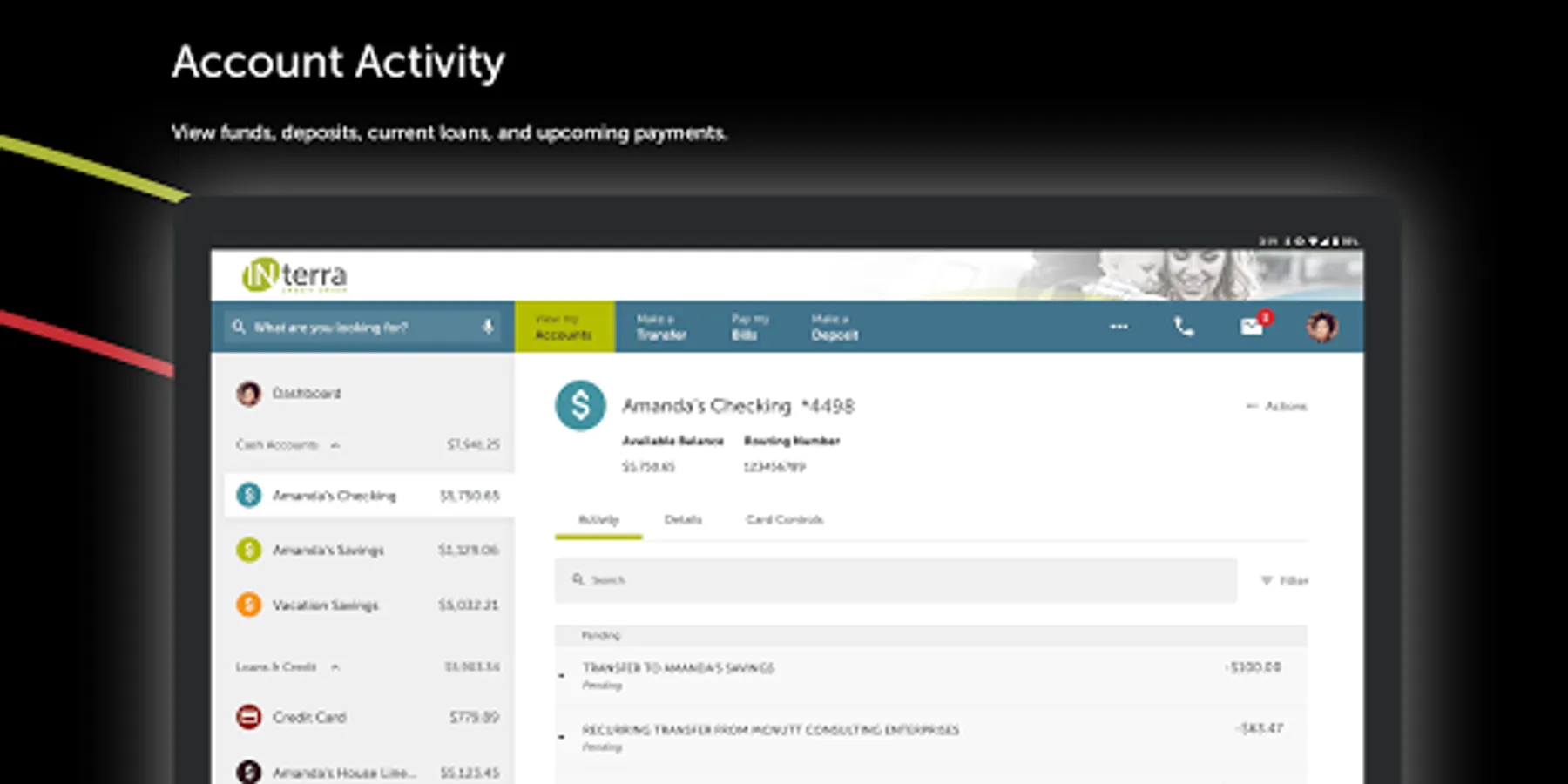Select Amanda's Checking in the sidebar

click(x=368, y=496)
